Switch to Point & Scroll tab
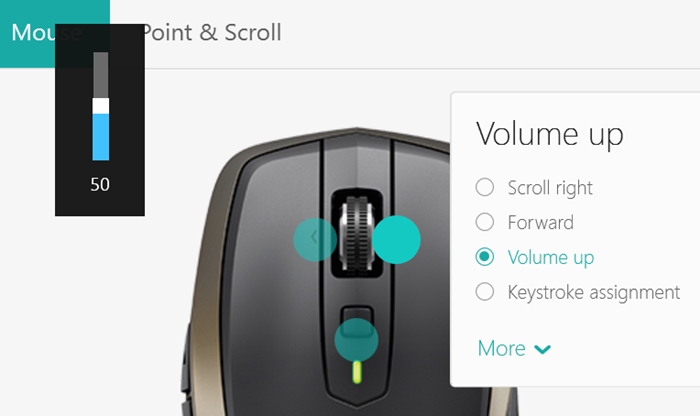The width and height of the screenshot is (700, 416). 211,33
